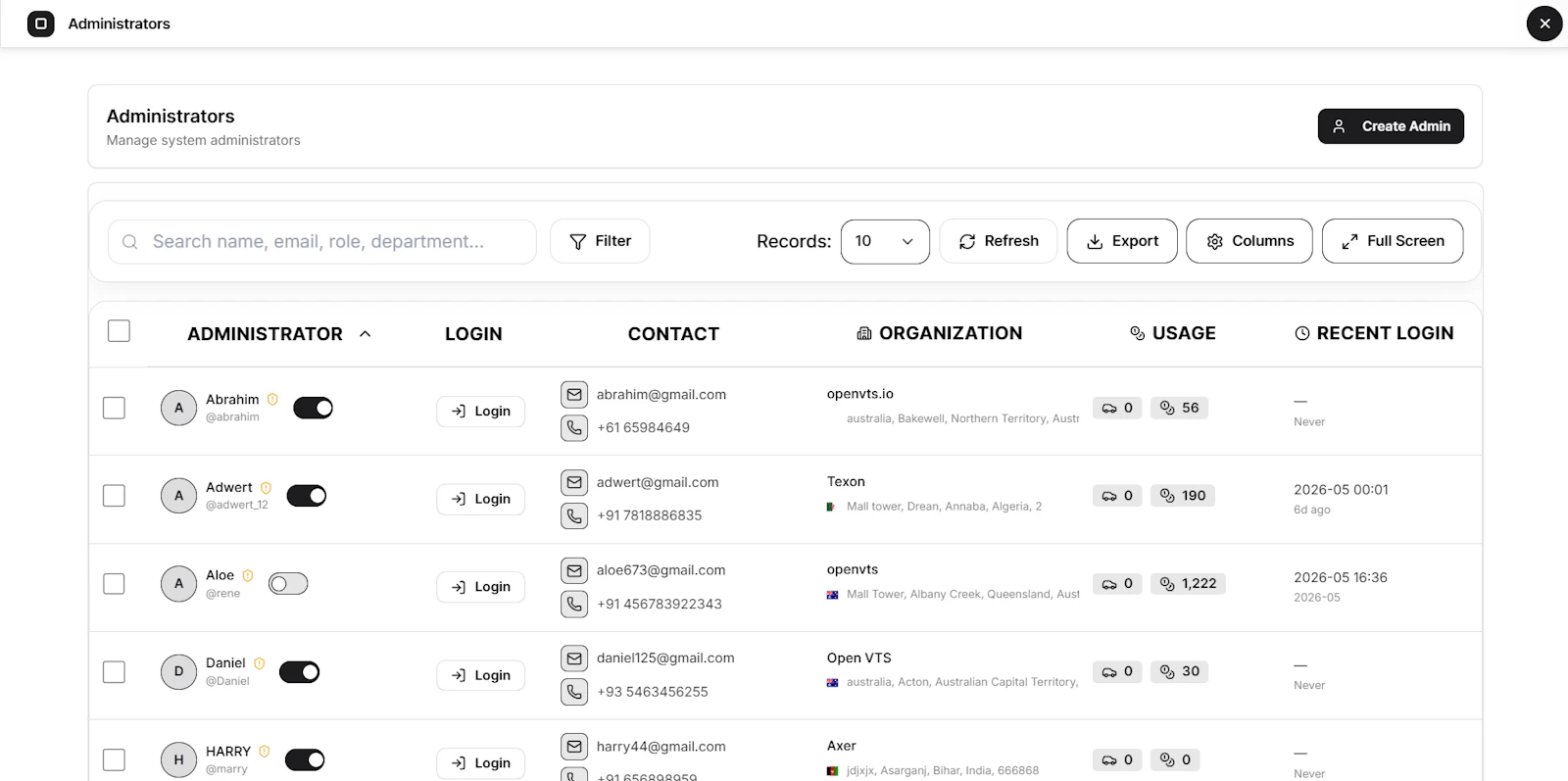Disable the Adwert account toggle
Viewport: 1568px width, 781px height.
(307, 496)
